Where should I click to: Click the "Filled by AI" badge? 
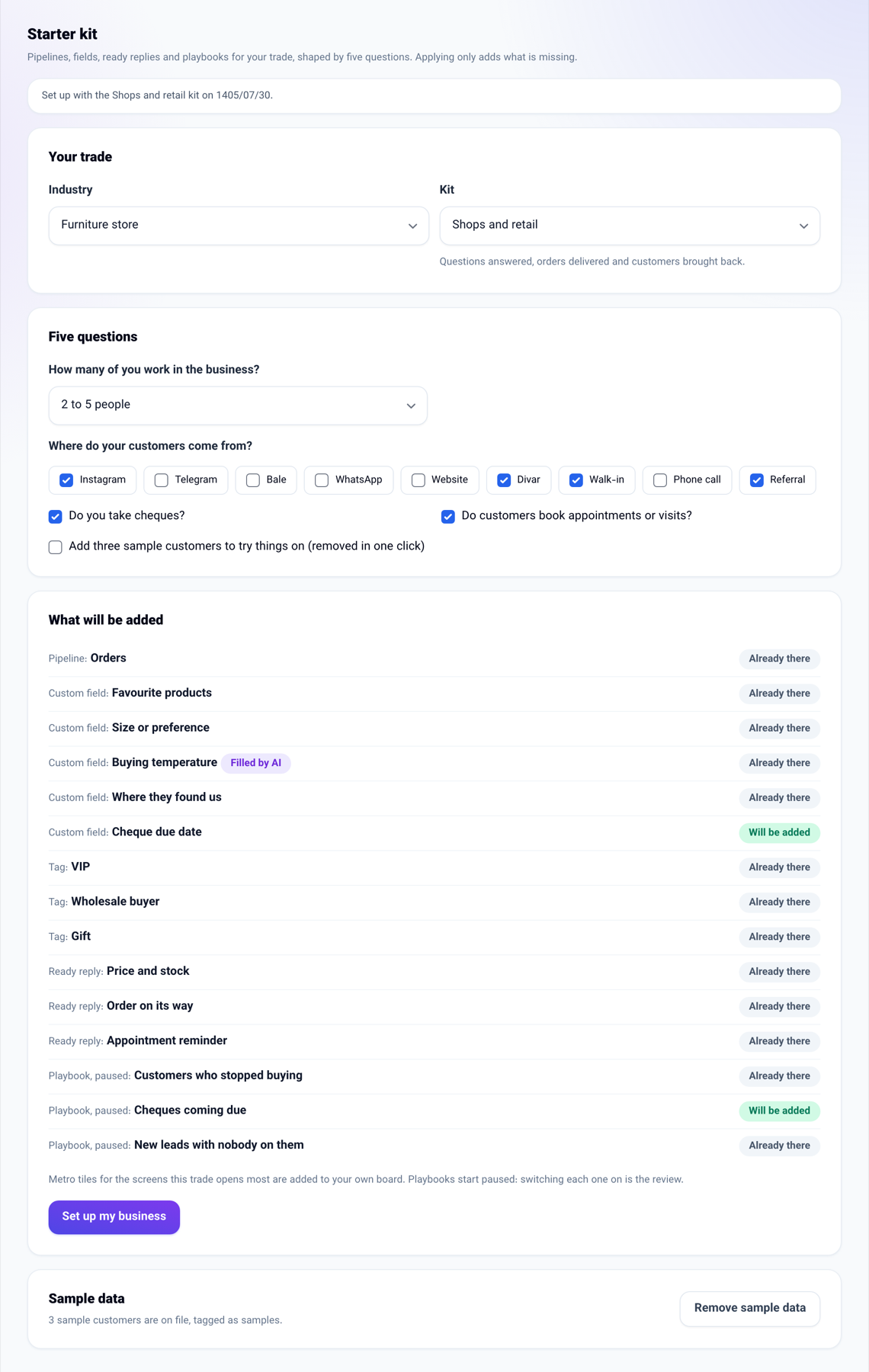(255, 763)
